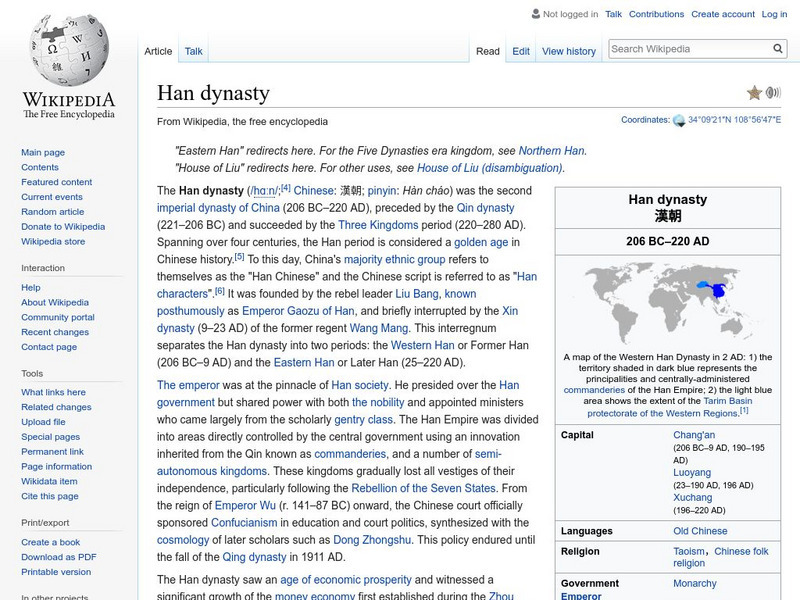Open a Random article
Viewport: 800px width, 600px height.
(53, 211)
